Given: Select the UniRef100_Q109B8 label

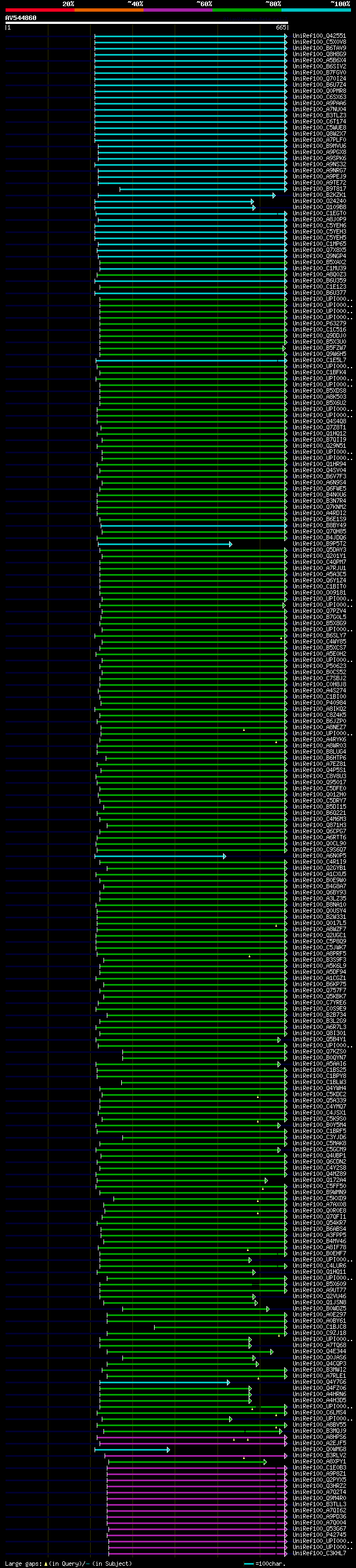Looking at the screenshot, I should (319, 207).
